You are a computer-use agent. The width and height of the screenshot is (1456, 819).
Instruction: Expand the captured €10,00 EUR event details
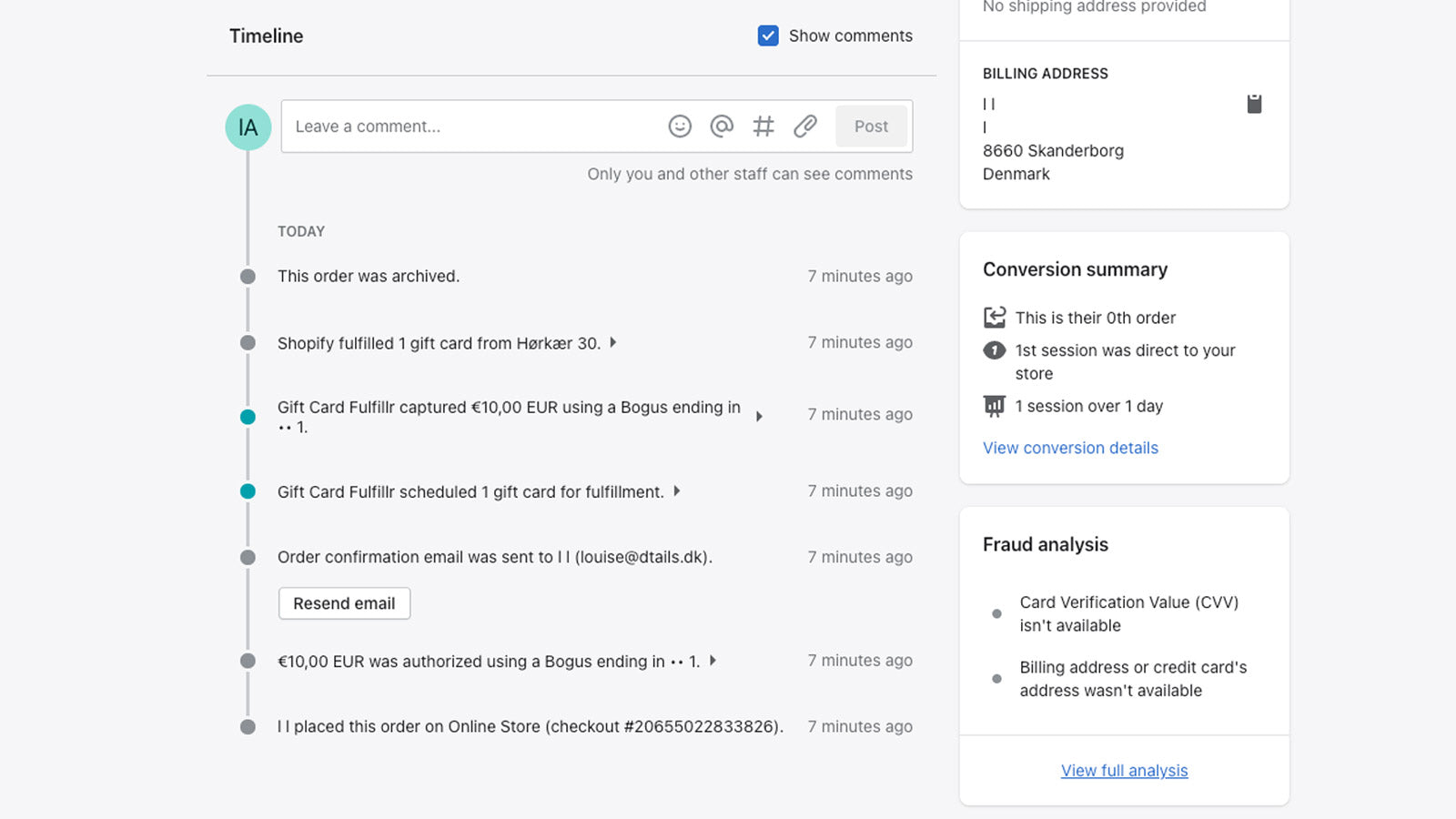[x=760, y=416]
